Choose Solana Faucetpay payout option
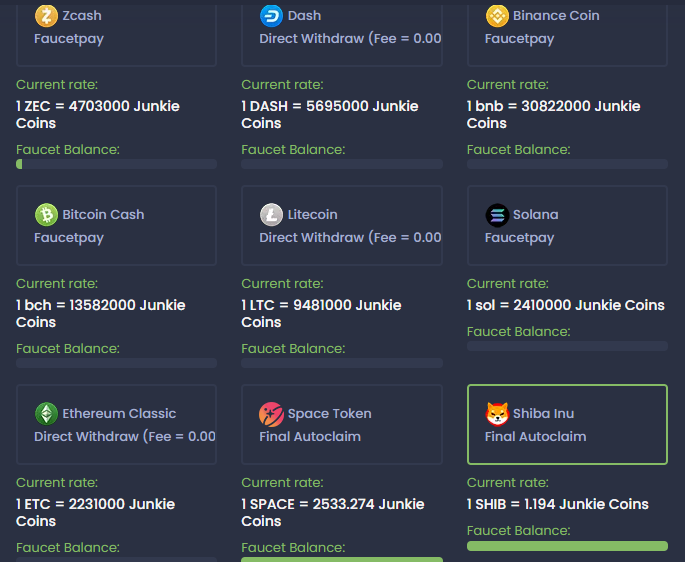The image size is (685, 562). 567,225
